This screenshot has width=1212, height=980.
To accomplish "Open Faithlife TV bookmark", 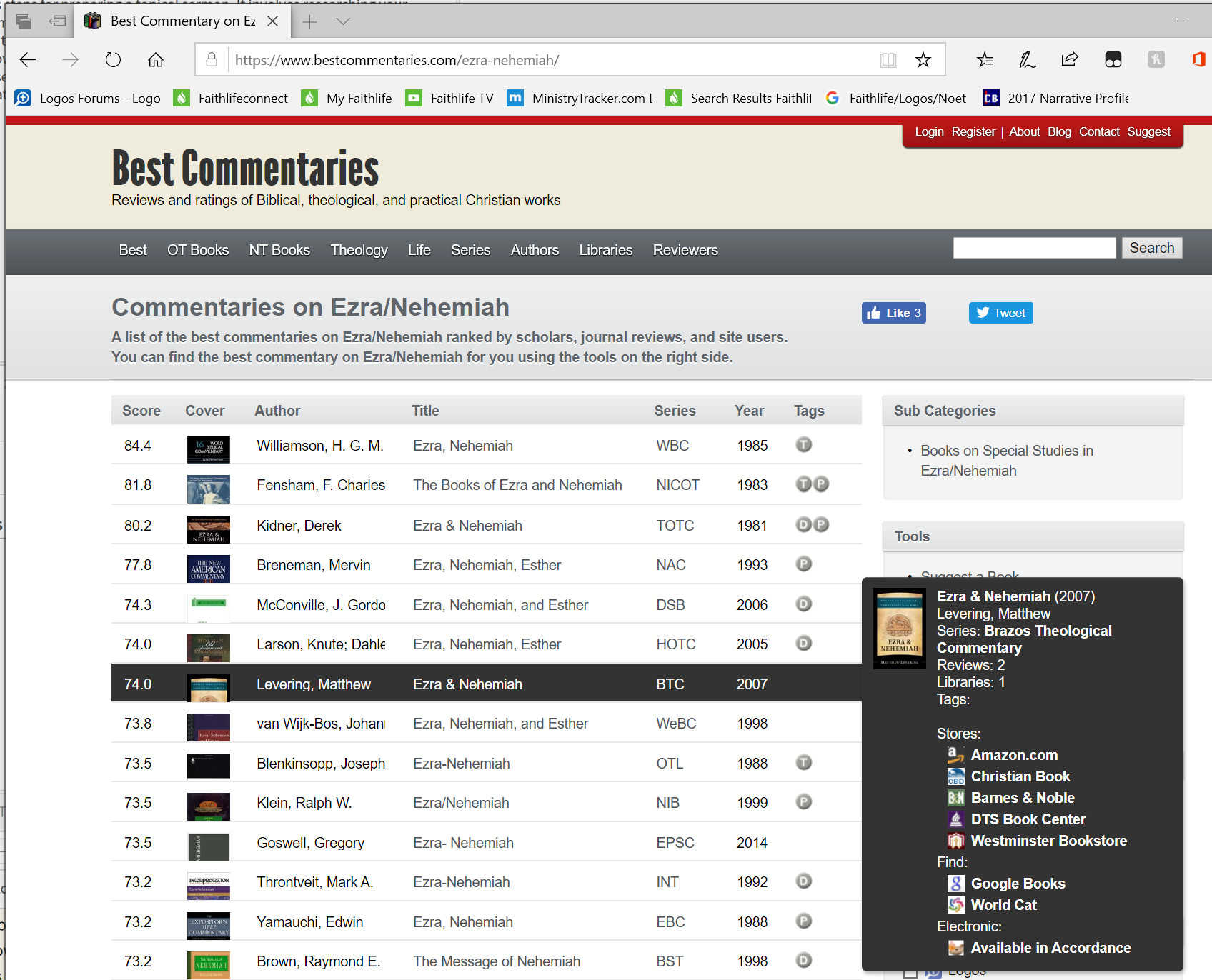I will [449, 99].
